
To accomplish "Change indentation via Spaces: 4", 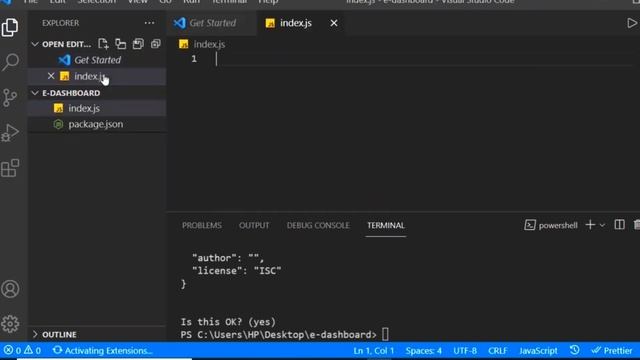I will (x=424, y=351).
